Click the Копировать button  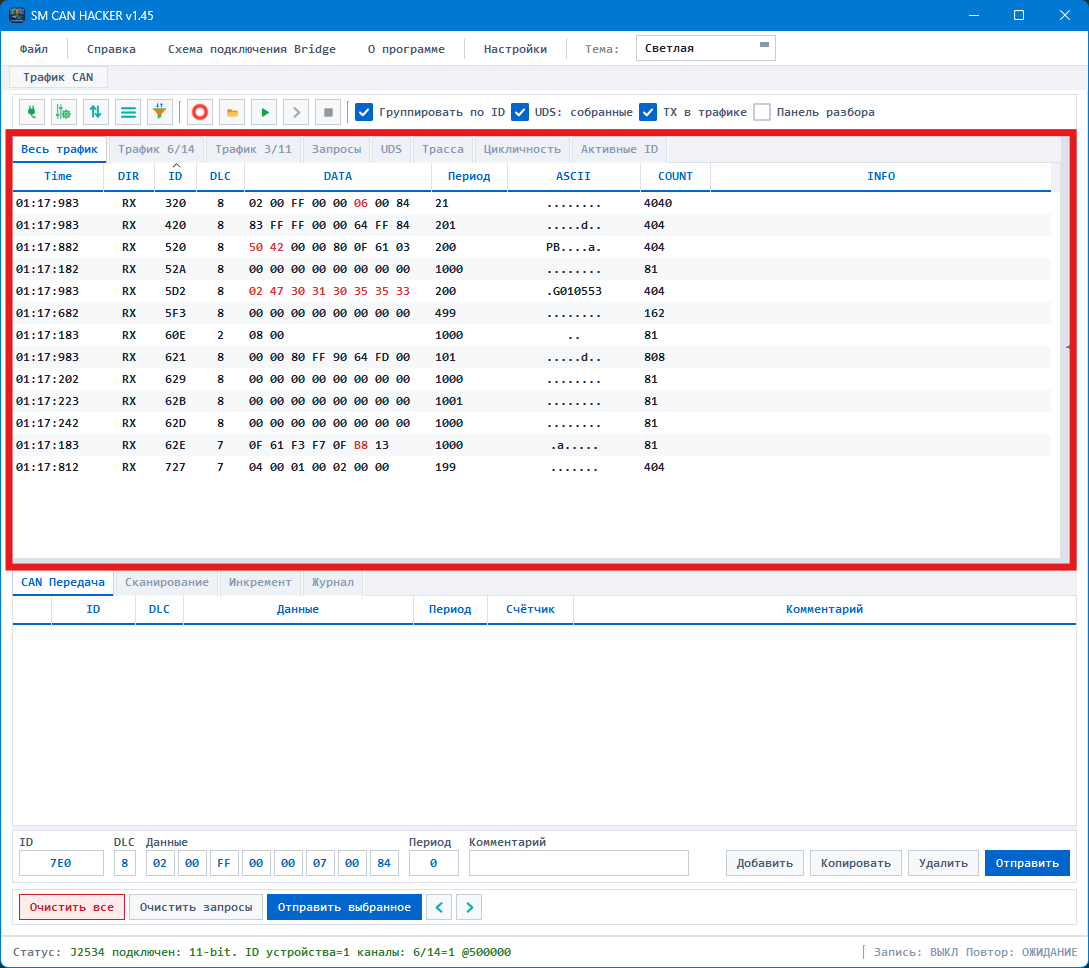[856, 863]
